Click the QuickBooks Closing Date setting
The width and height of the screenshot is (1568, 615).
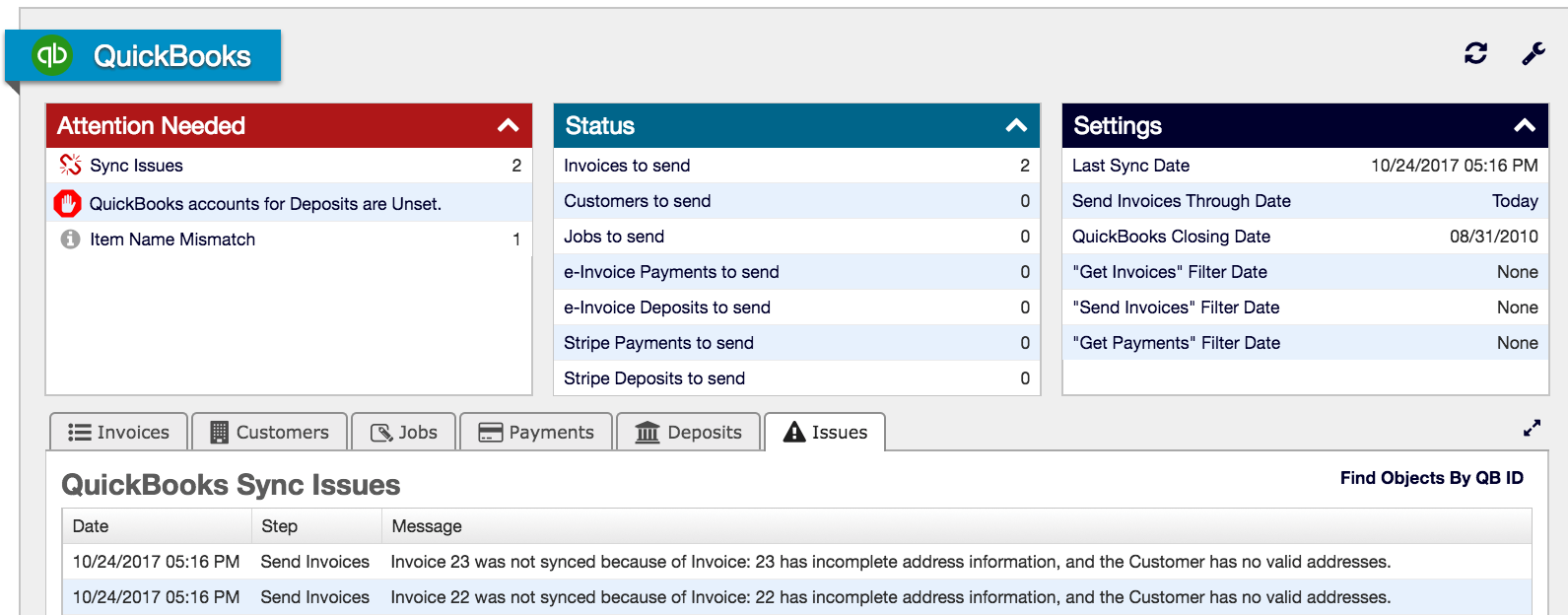(x=1305, y=237)
